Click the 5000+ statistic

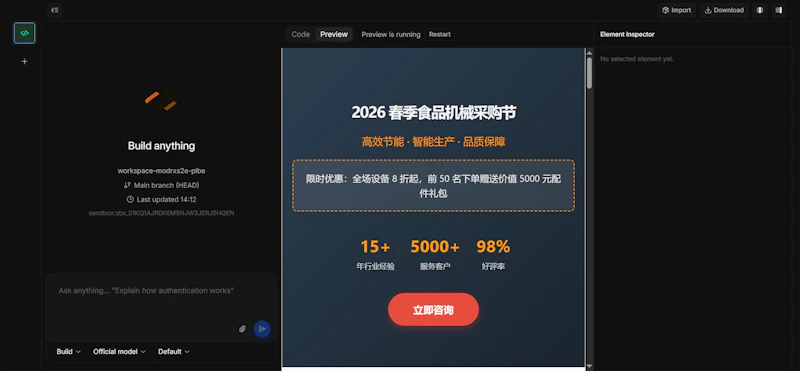435,247
